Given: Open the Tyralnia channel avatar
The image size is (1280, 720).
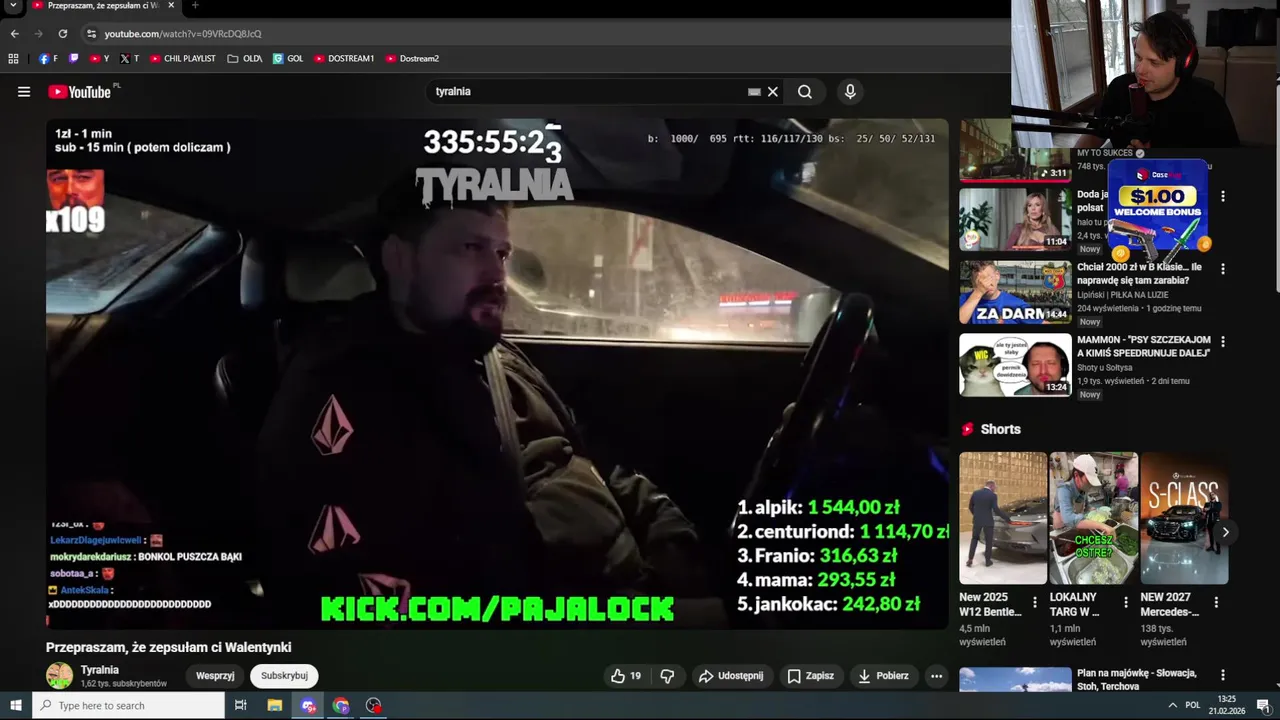Looking at the screenshot, I should (x=60, y=676).
